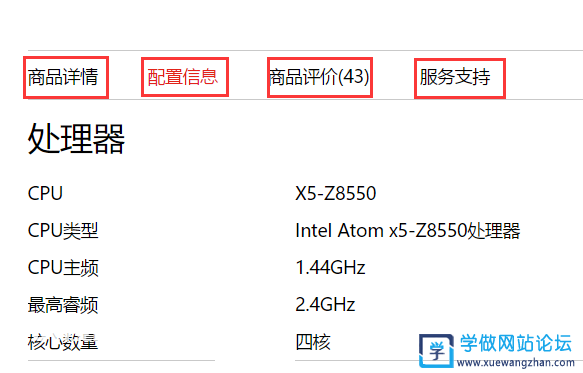Click the 处理器 section heading
Viewport: 583px width, 373px height.
pos(76,139)
